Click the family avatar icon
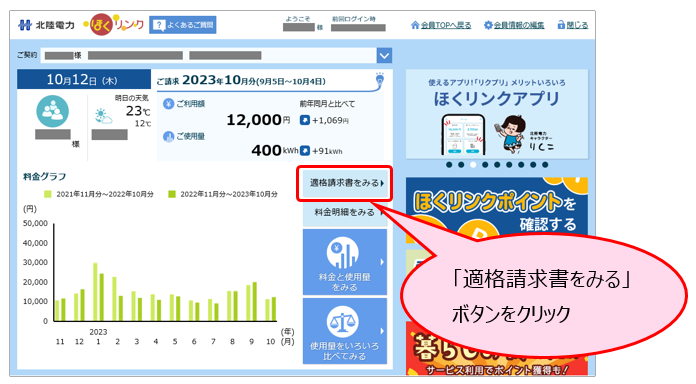This screenshot has width=696, height=384. (52, 111)
